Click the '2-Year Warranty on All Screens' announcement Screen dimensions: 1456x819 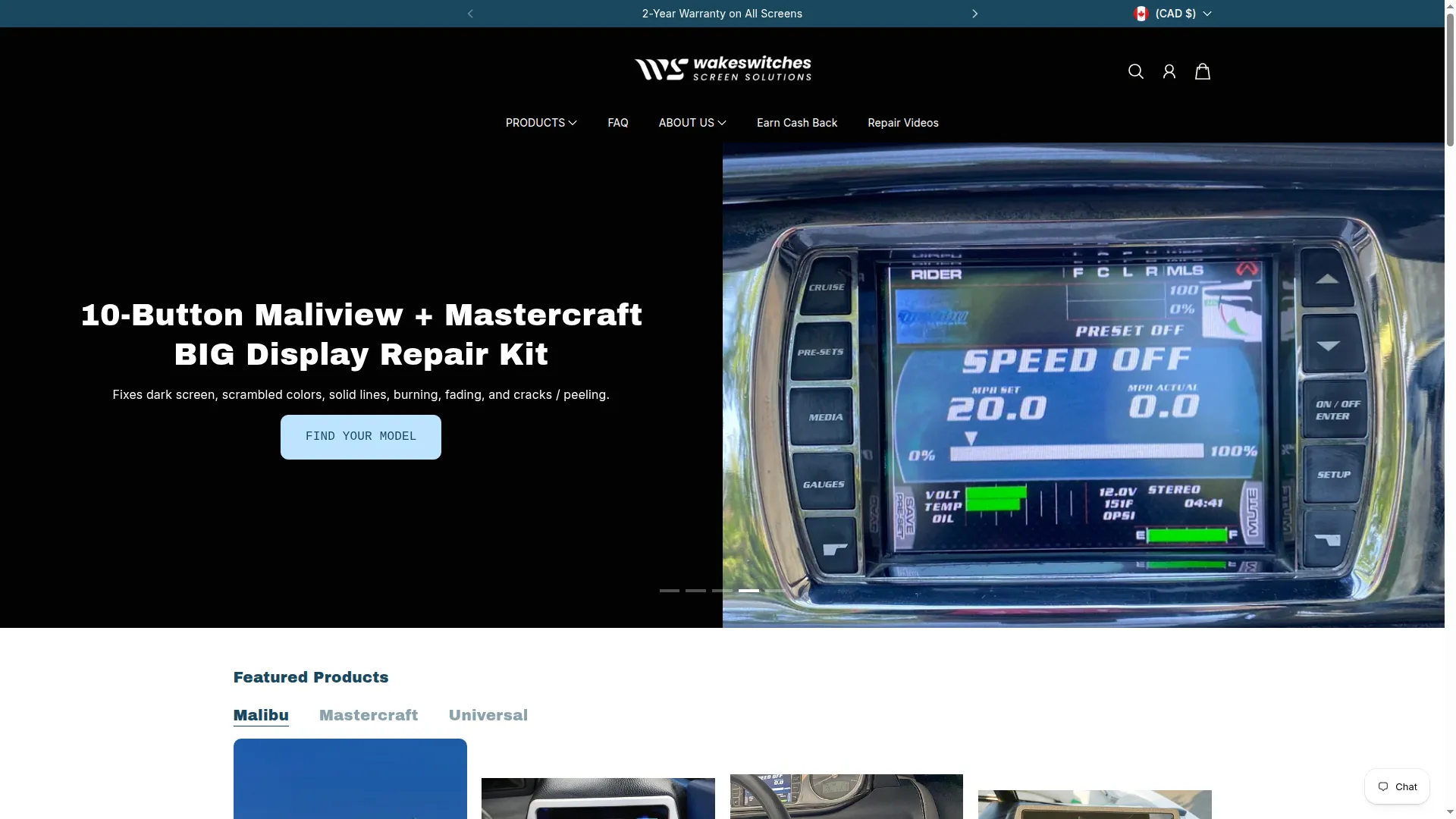722,14
